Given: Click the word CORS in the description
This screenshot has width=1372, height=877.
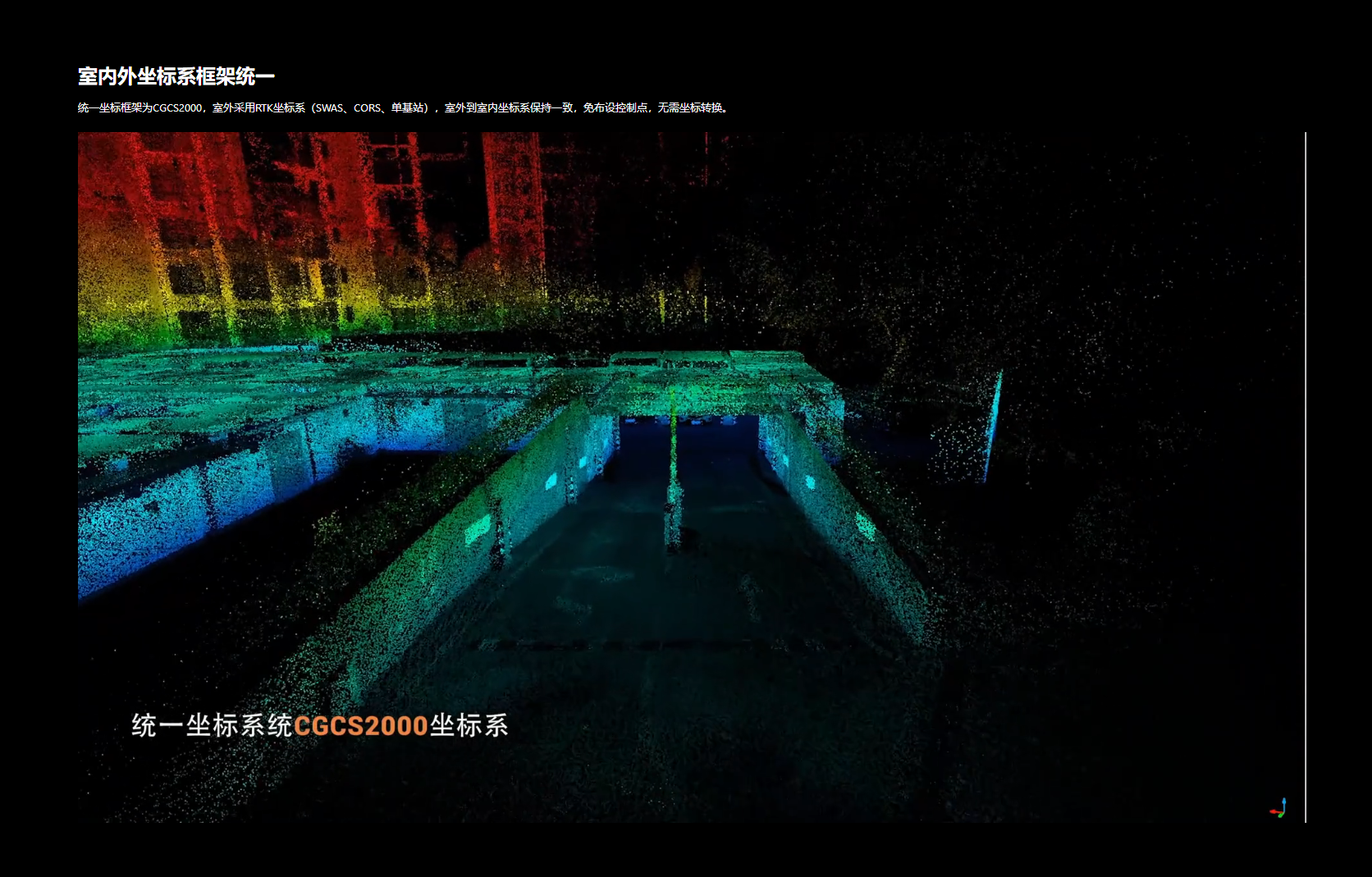Looking at the screenshot, I should coord(367,108).
